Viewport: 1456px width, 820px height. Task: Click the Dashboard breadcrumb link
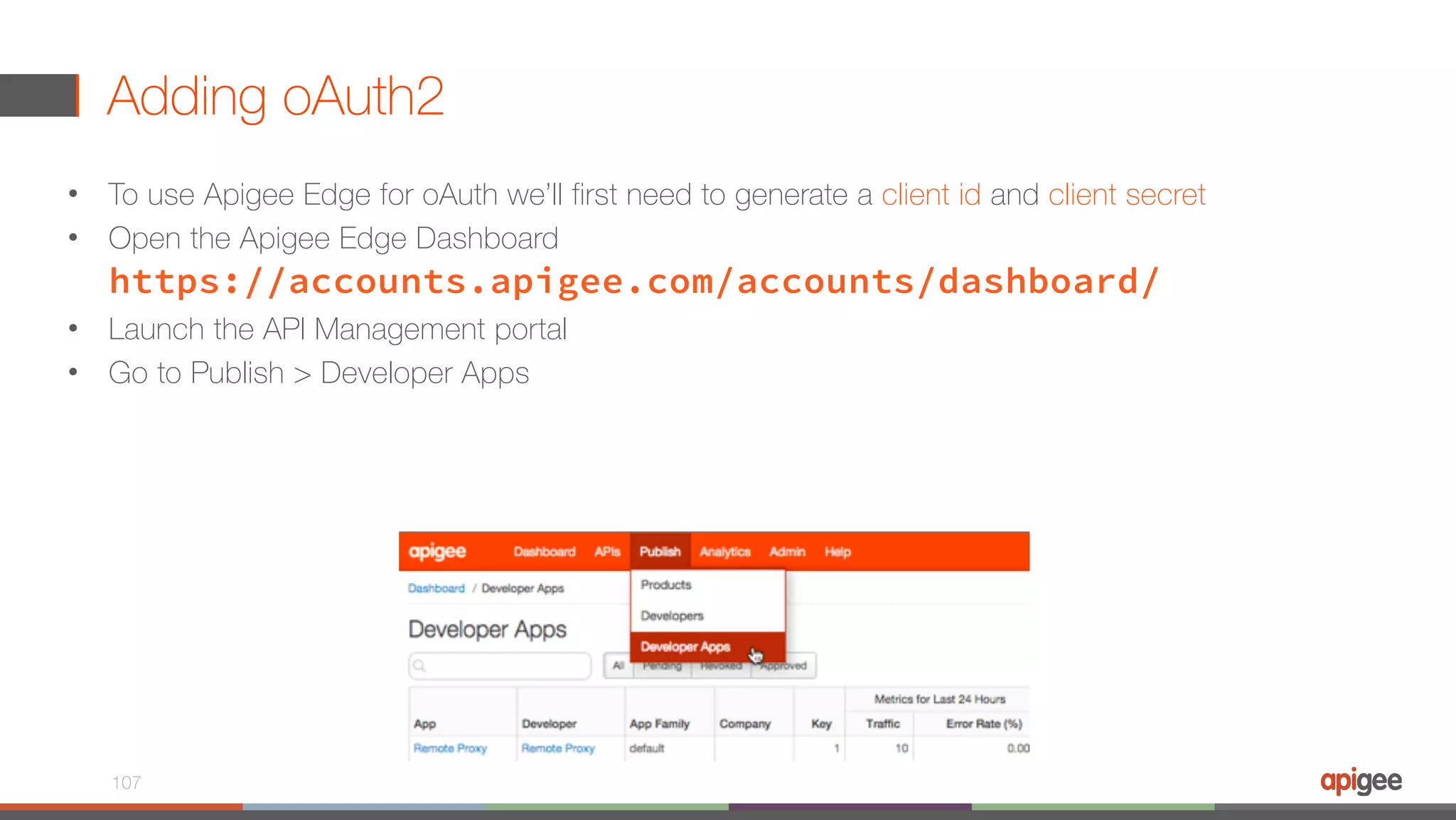click(x=436, y=588)
